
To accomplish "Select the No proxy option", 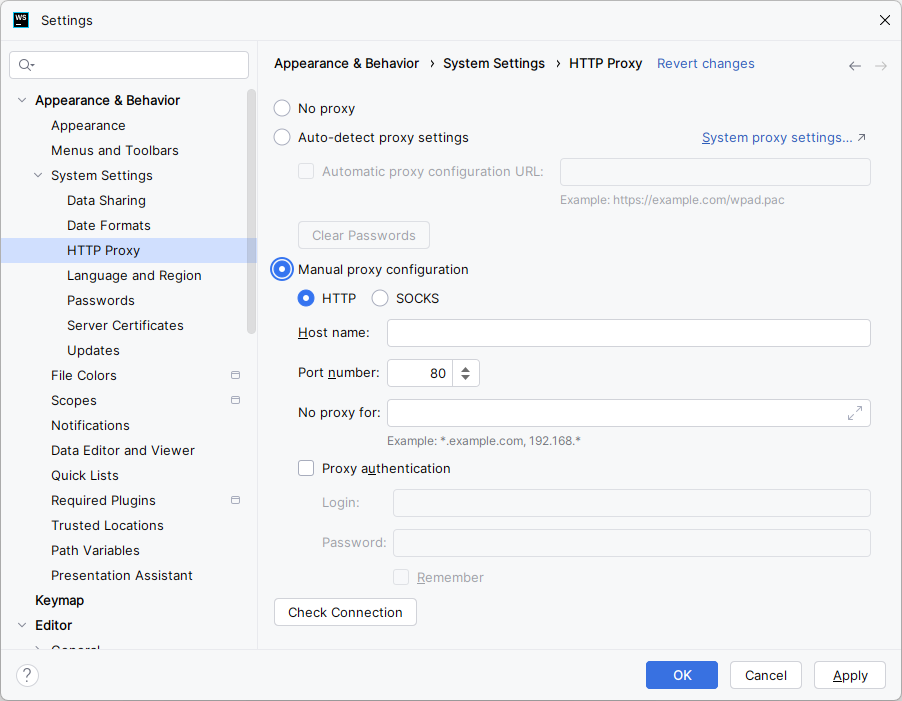I will click(282, 108).
